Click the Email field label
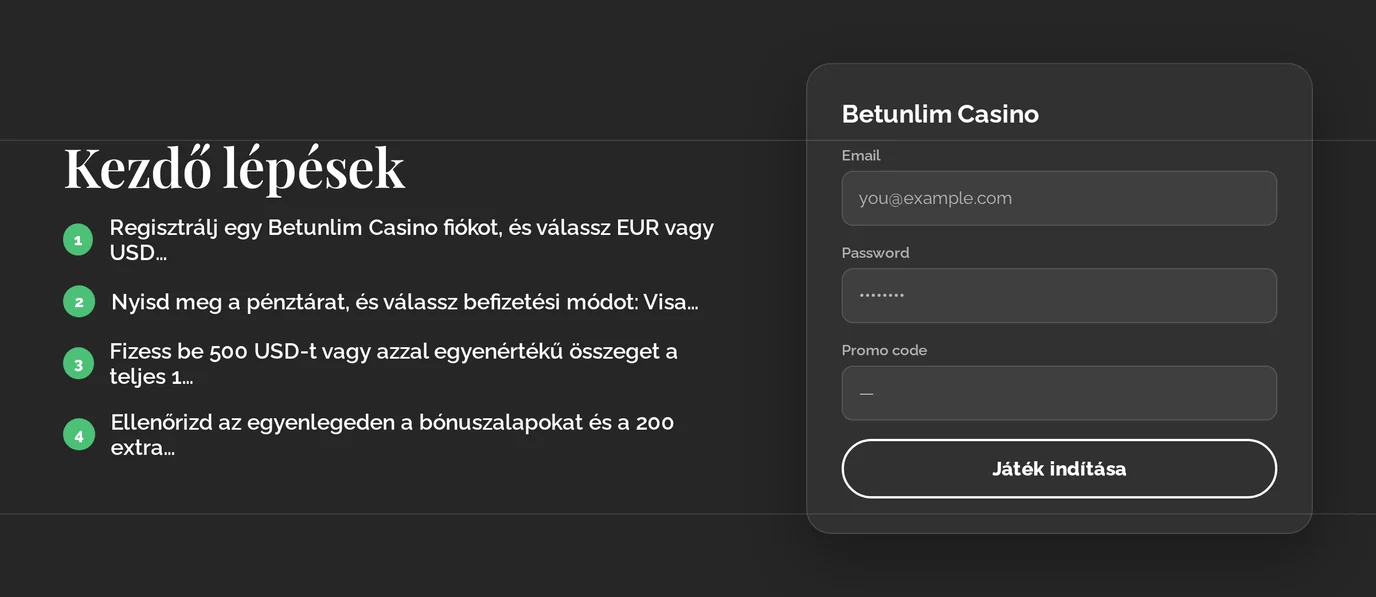 [x=861, y=155]
